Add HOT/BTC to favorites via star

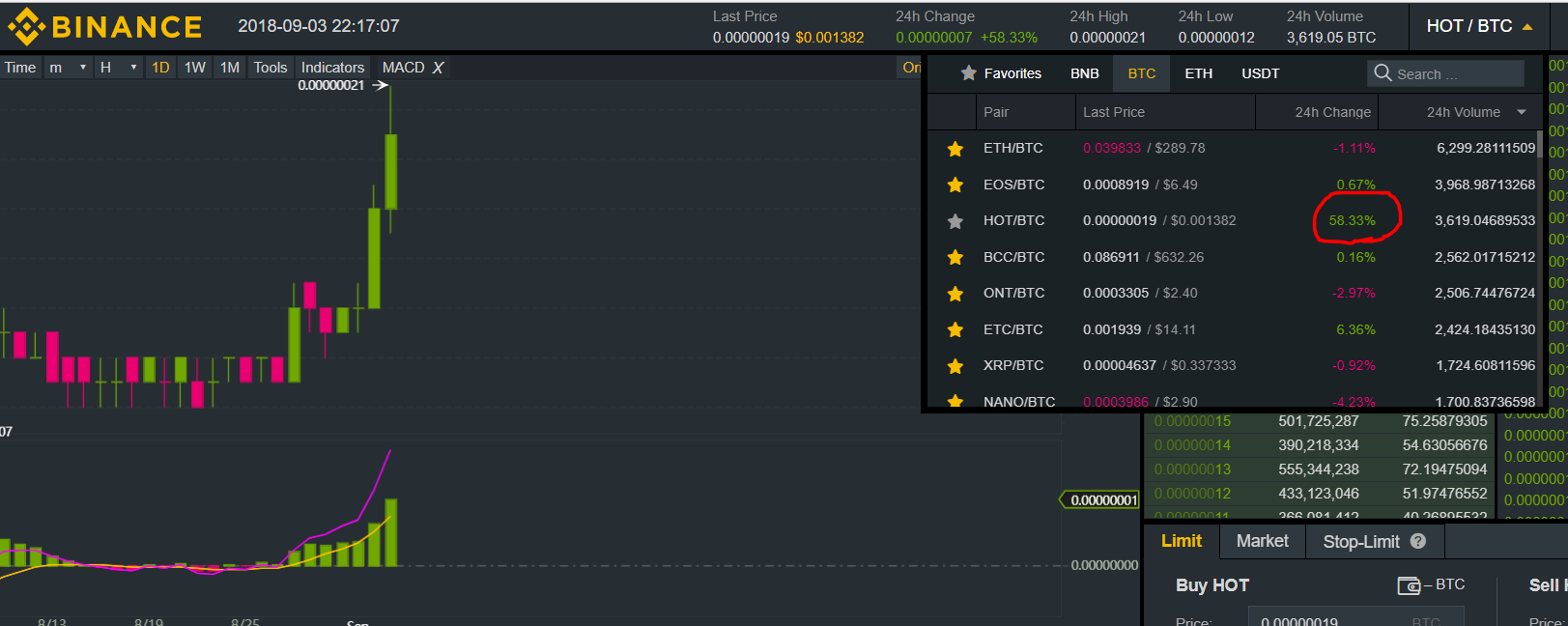[x=955, y=221]
